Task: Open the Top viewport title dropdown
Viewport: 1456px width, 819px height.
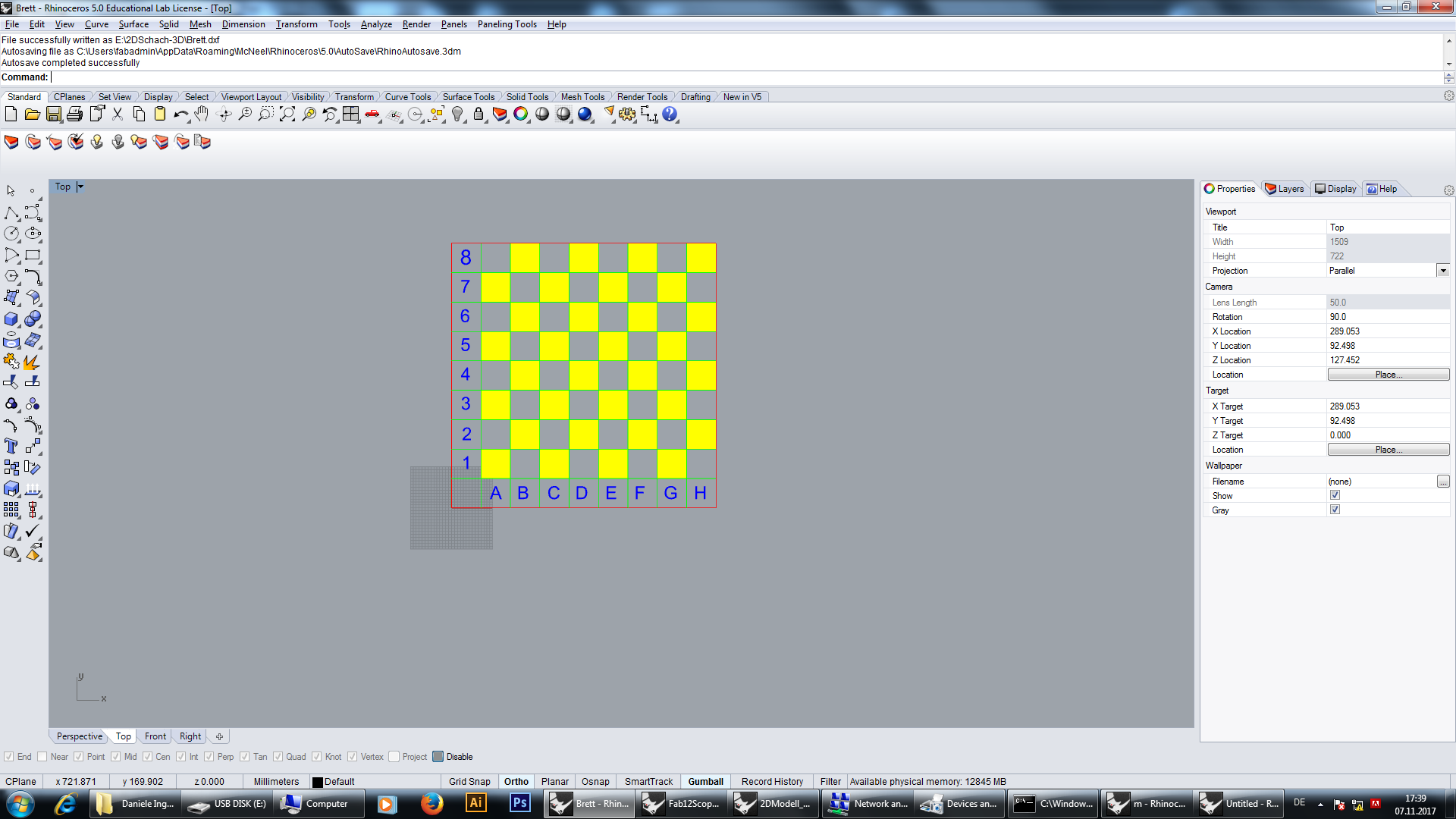Action: 80,187
